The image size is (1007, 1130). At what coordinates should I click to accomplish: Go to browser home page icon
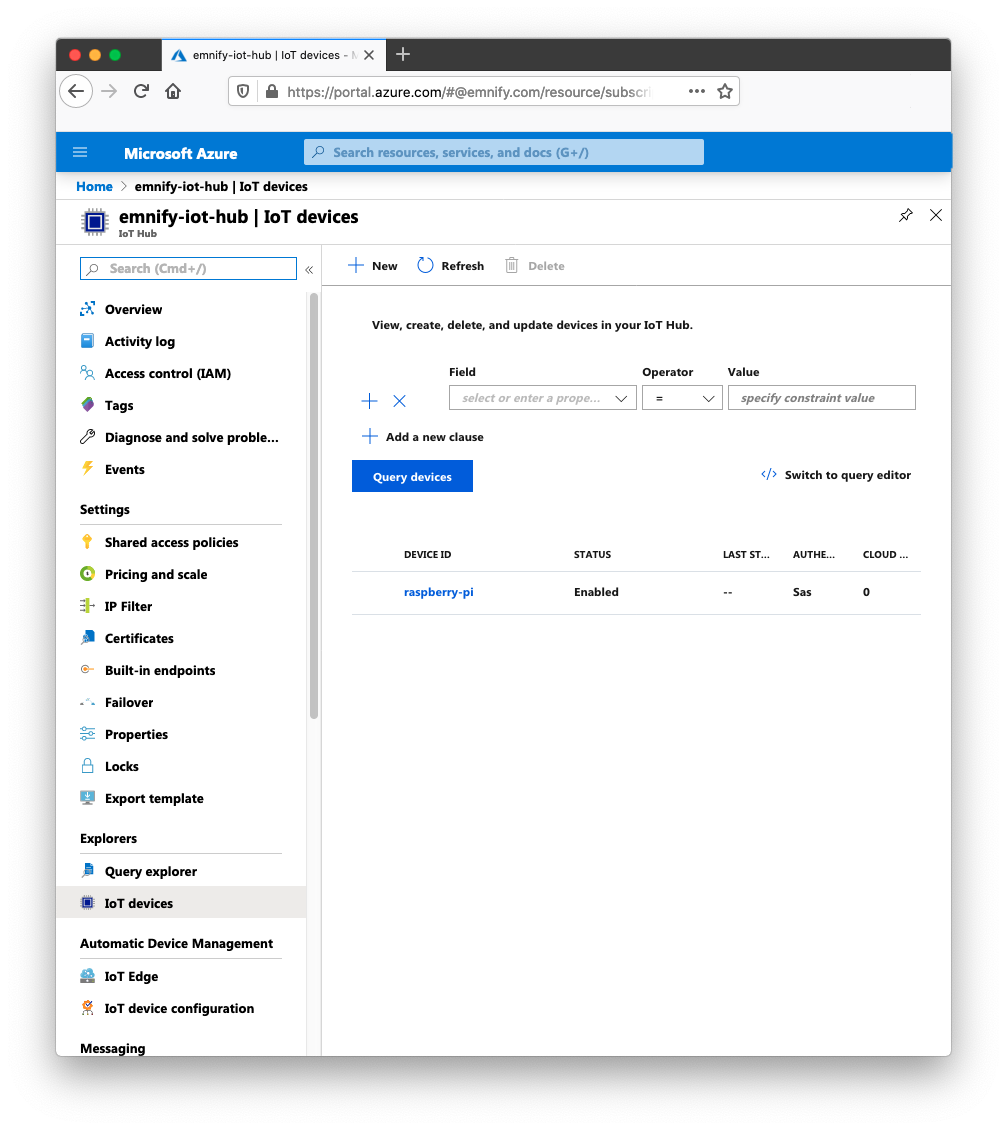(173, 92)
